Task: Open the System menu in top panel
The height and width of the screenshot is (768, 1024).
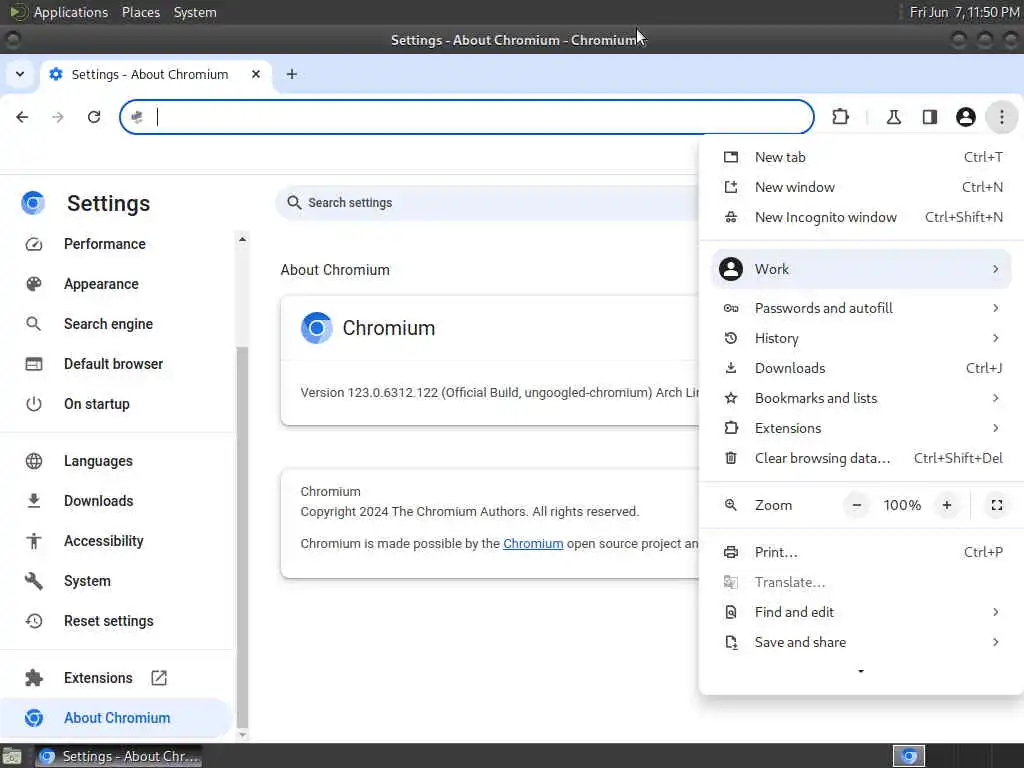Action: tap(195, 12)
